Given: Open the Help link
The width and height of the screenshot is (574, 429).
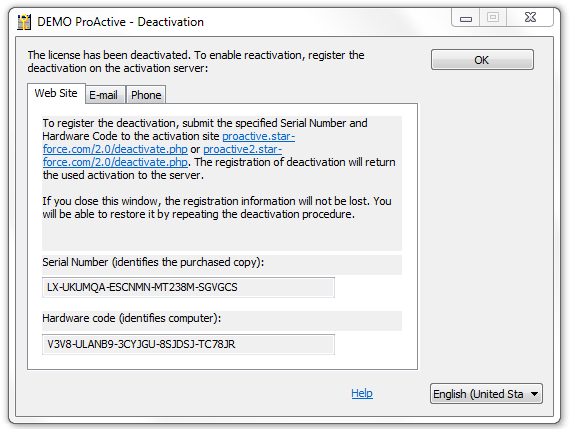Looking at the screenshot, I should coord(362,393).
